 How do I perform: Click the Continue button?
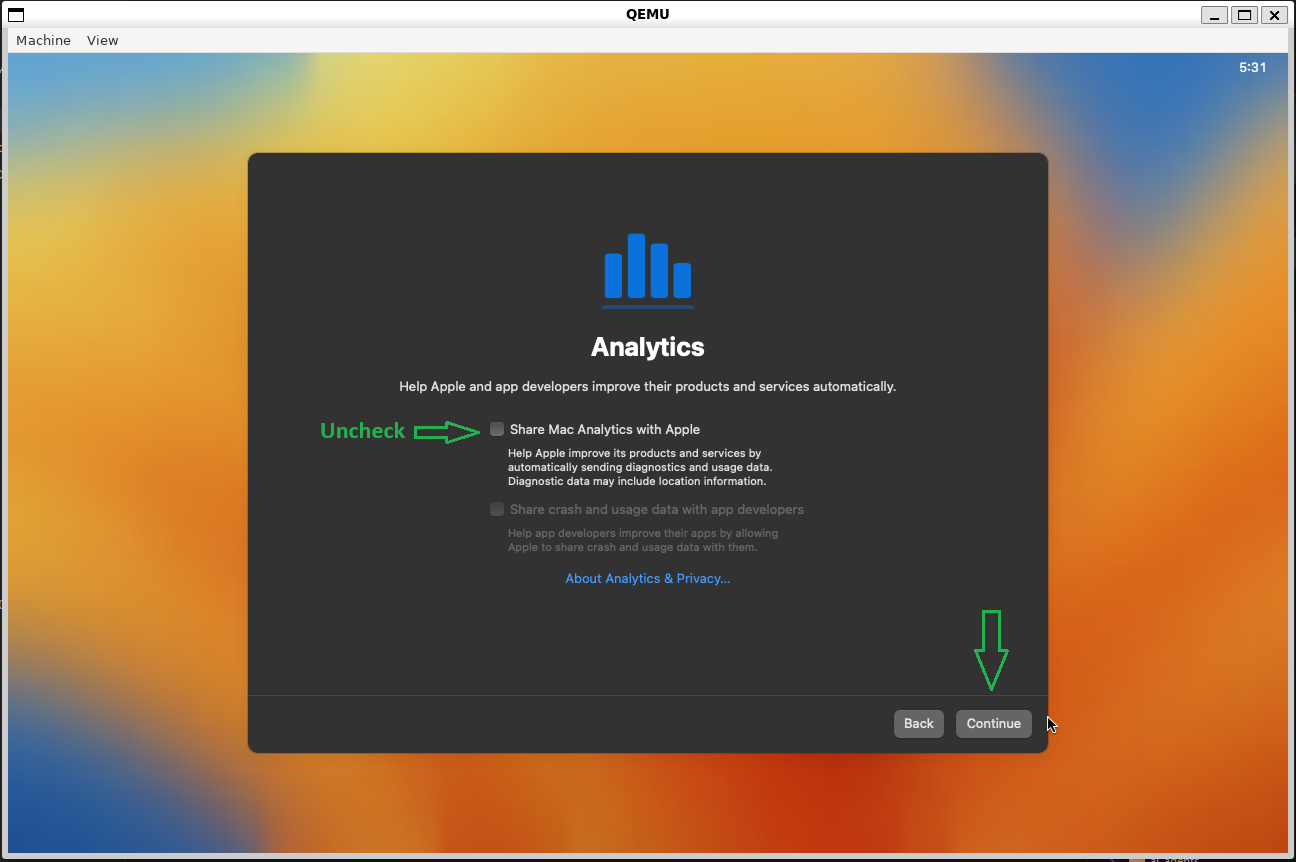(x=993, y=724)
